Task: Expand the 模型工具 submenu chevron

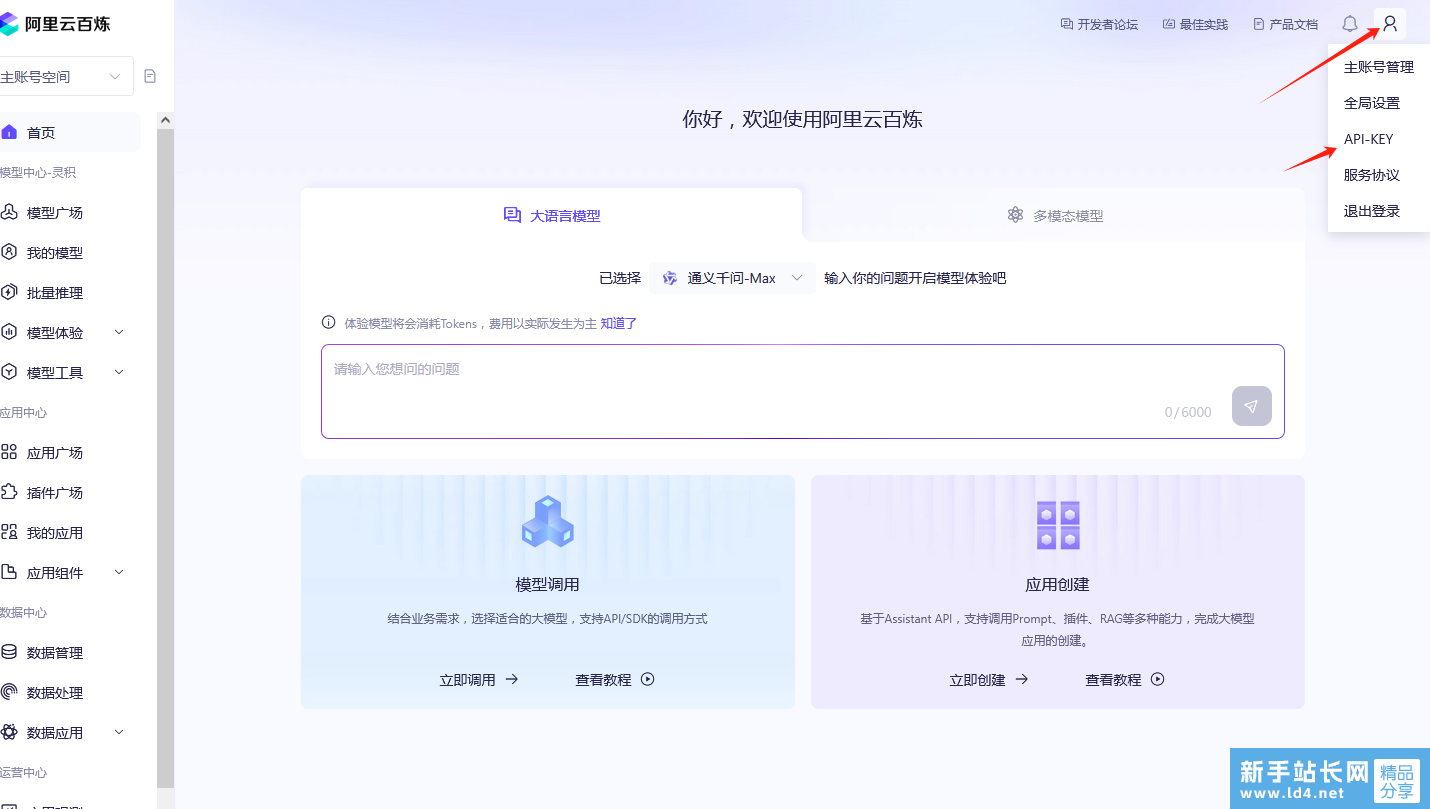Action: tap(119, 372)
